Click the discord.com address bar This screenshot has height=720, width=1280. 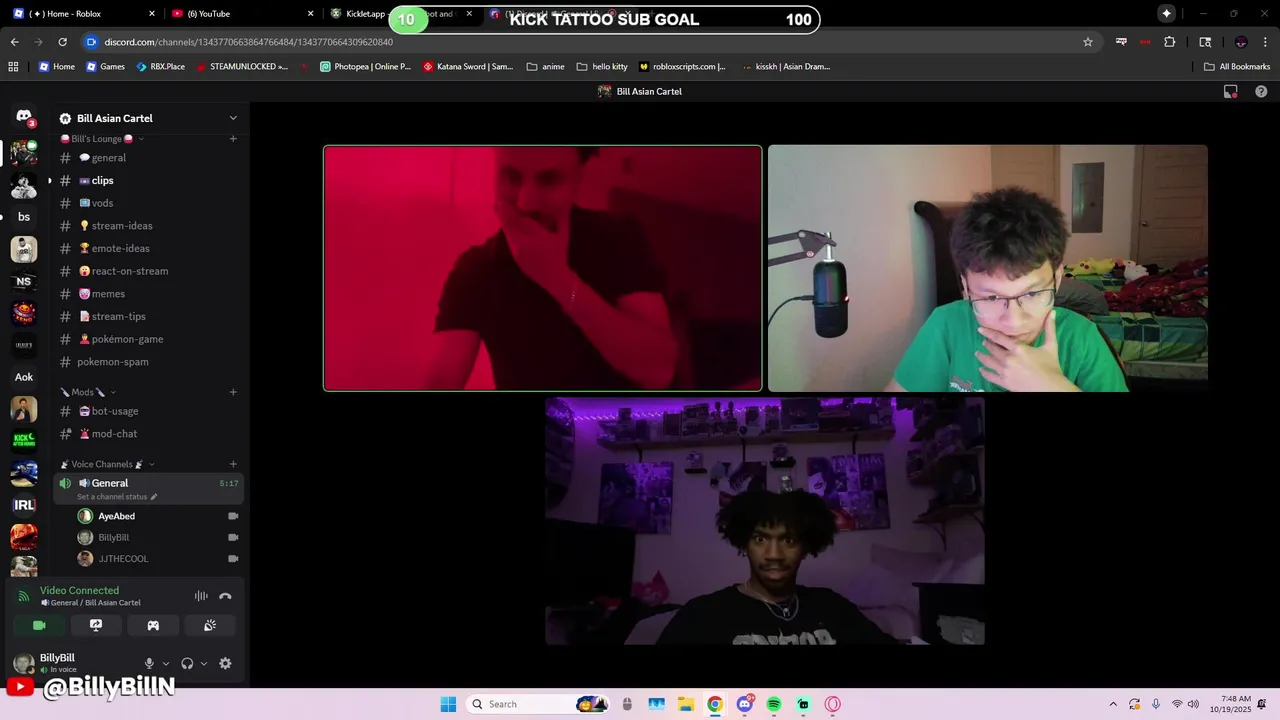[x=580, y=42]
